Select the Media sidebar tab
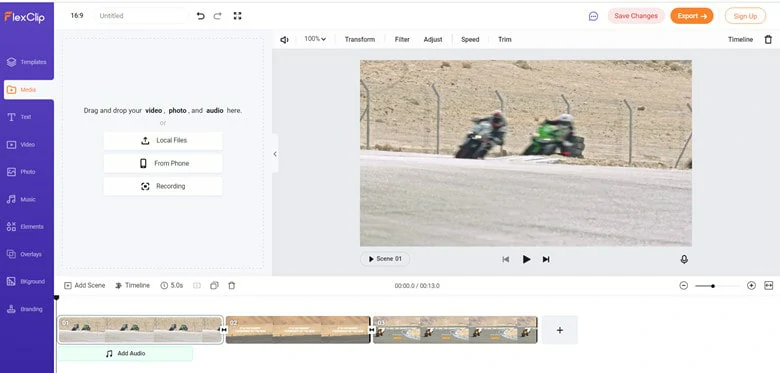Viewport: 780px width, 373px height. tap(28, 90)
